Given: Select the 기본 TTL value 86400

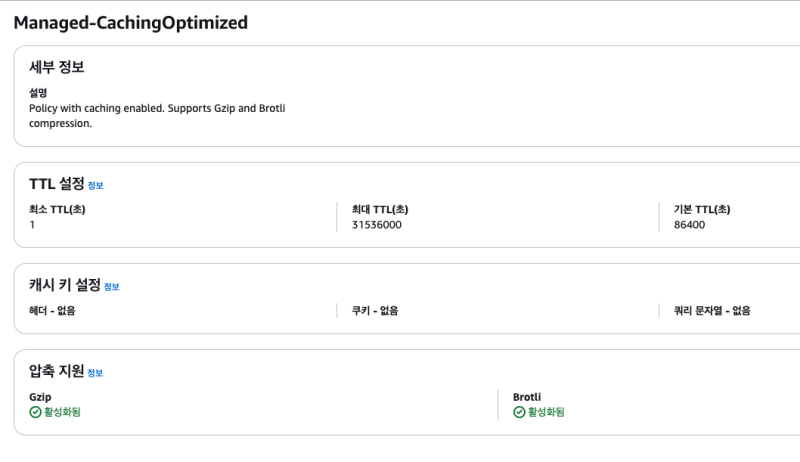Looking at the screenshot, I should pyautogui.click(x=690, y=225).
